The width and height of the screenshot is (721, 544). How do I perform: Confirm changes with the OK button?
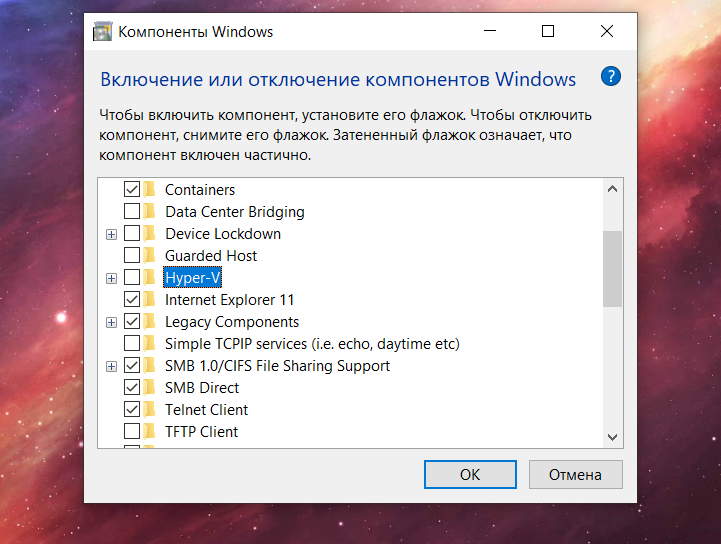(470, 475)
